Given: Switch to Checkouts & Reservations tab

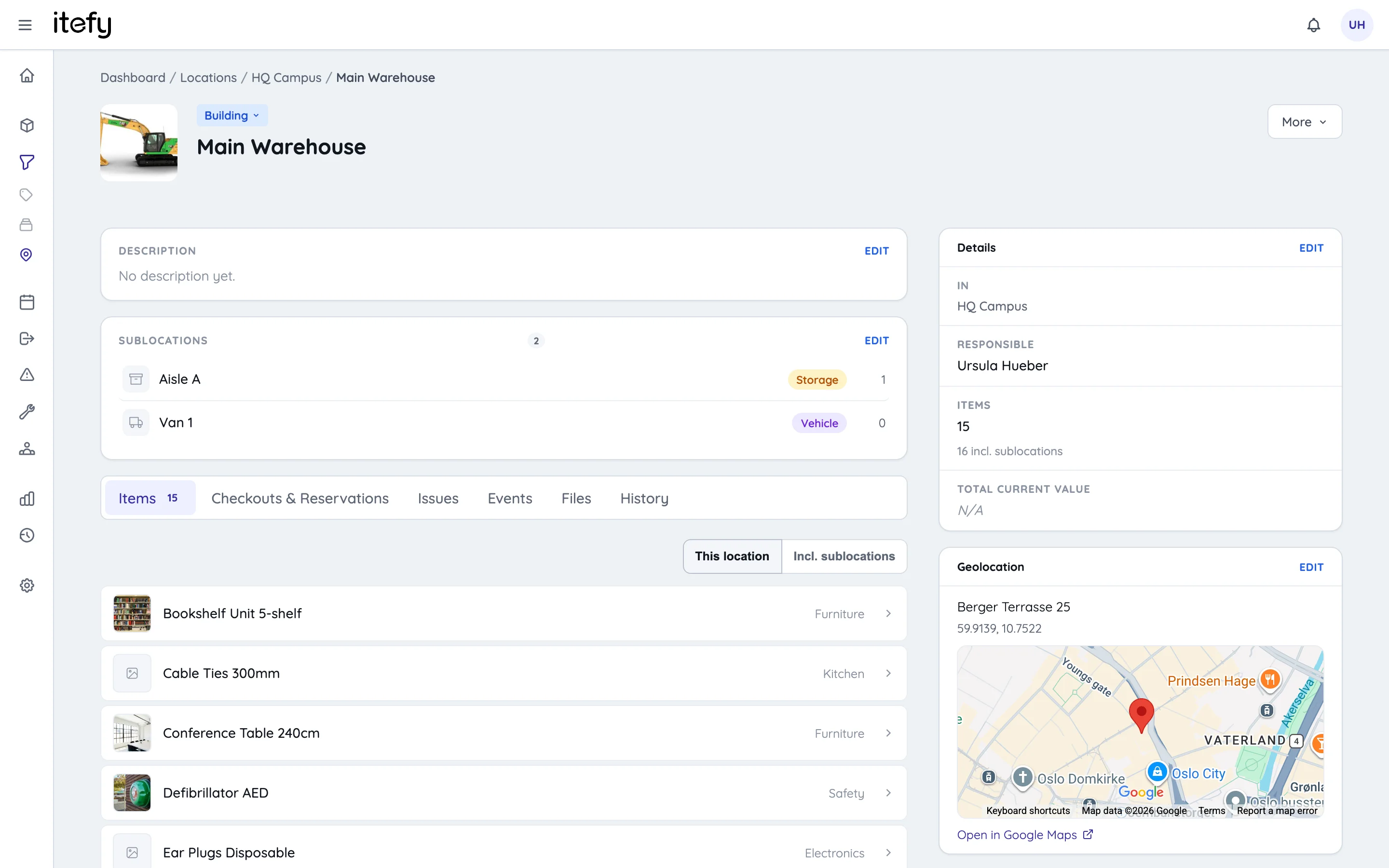Looking at the screenshot, I should point(300,498).
